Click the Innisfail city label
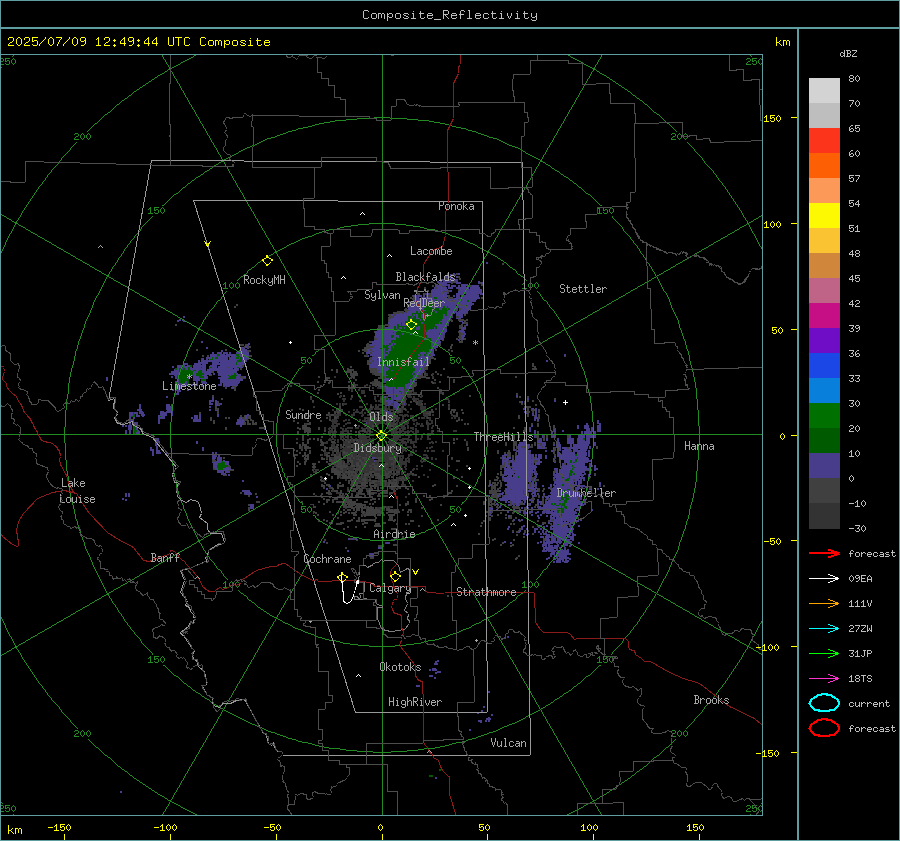 (403, 362)
